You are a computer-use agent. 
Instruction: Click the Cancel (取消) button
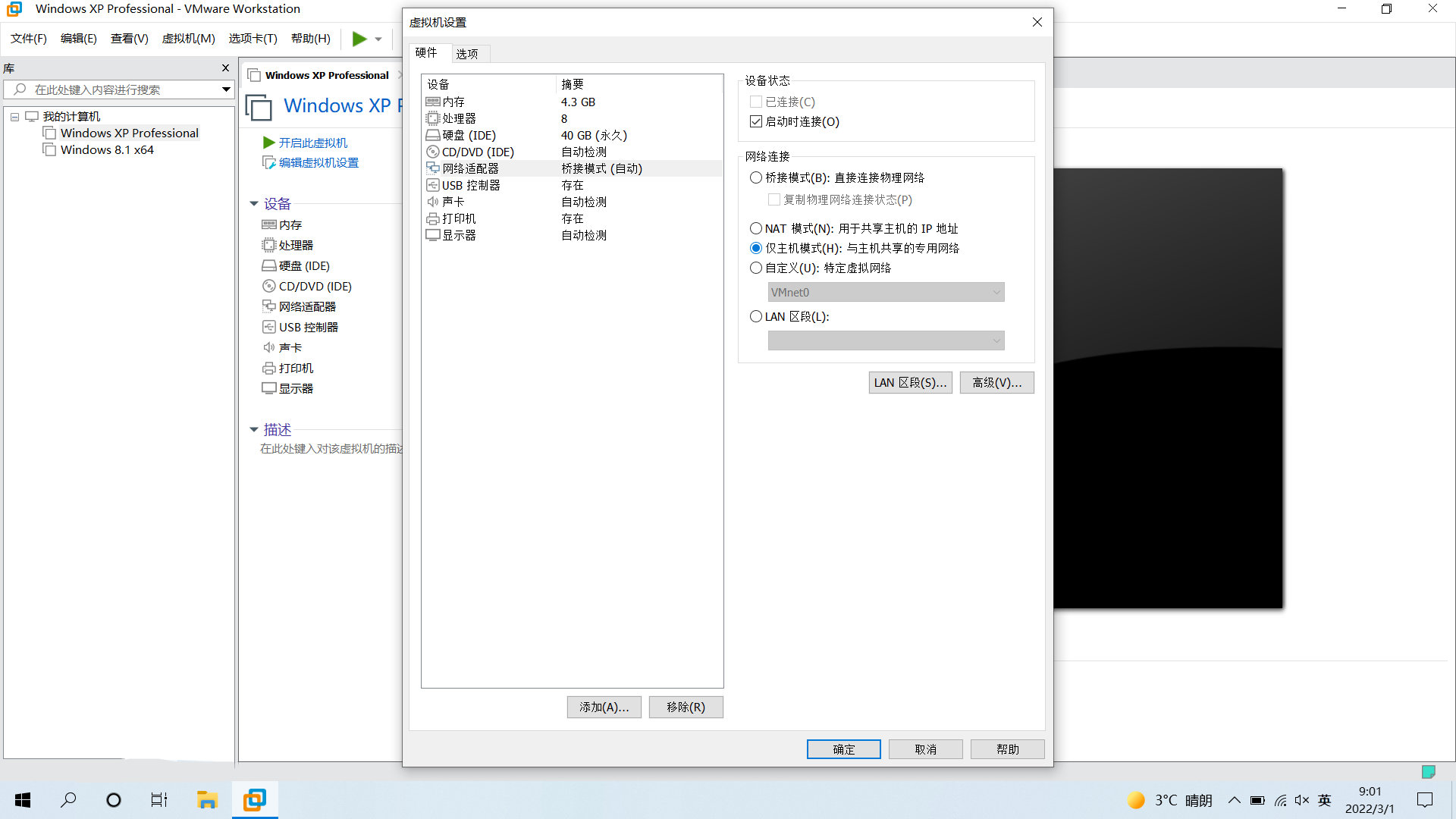point(926,749)
